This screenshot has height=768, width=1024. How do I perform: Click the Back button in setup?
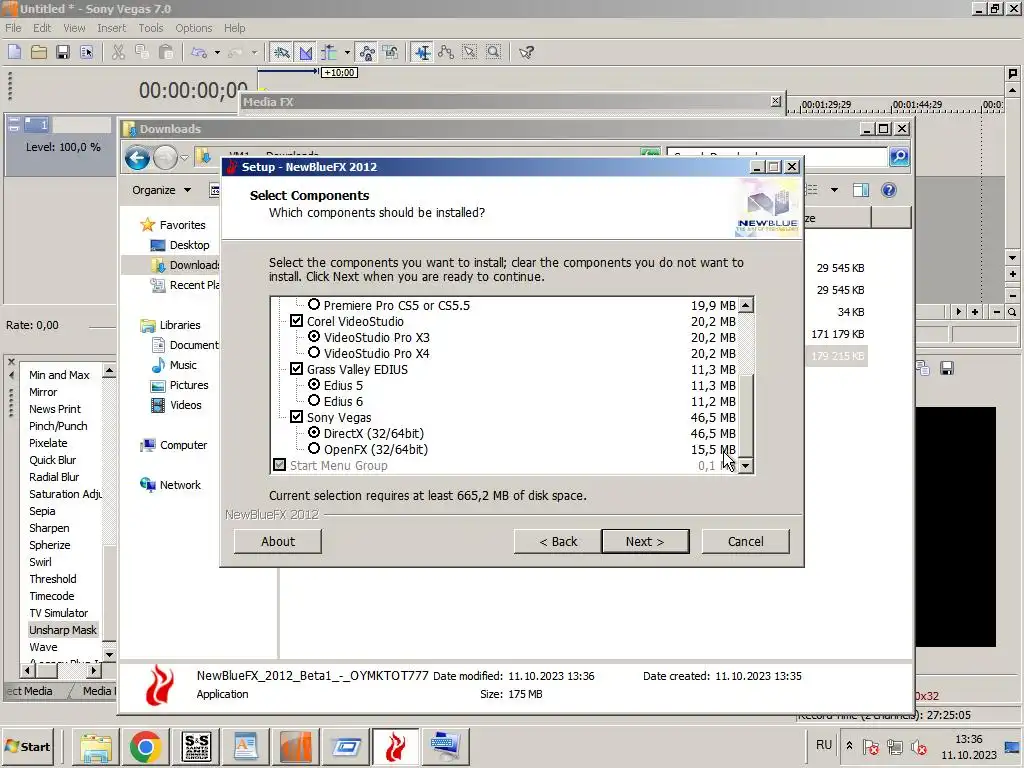[x=558, y=541]
